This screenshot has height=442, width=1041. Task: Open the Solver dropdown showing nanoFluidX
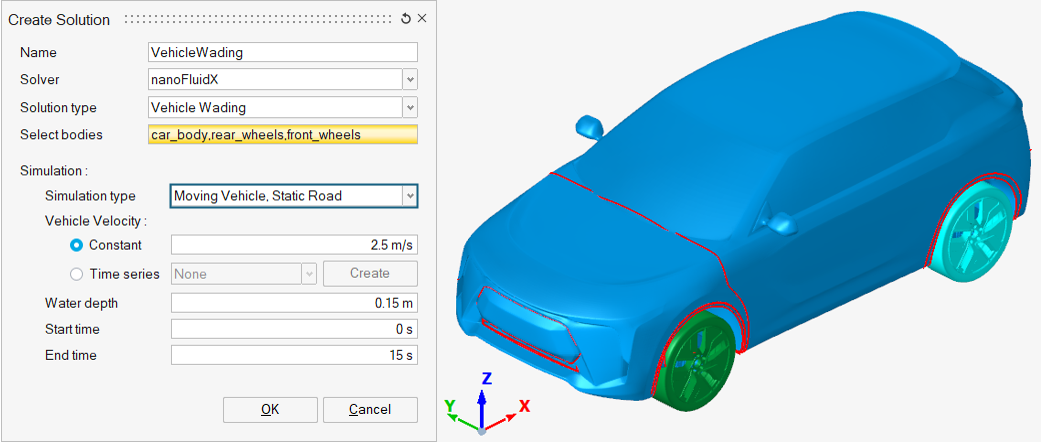click(410, 80)
